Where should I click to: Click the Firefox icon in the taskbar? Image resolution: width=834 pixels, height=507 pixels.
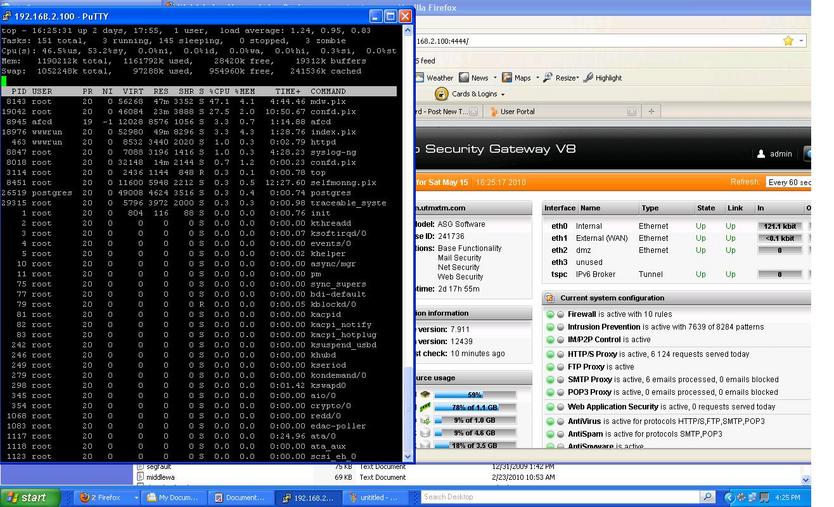pyautogui.click(x=84, y=497)
